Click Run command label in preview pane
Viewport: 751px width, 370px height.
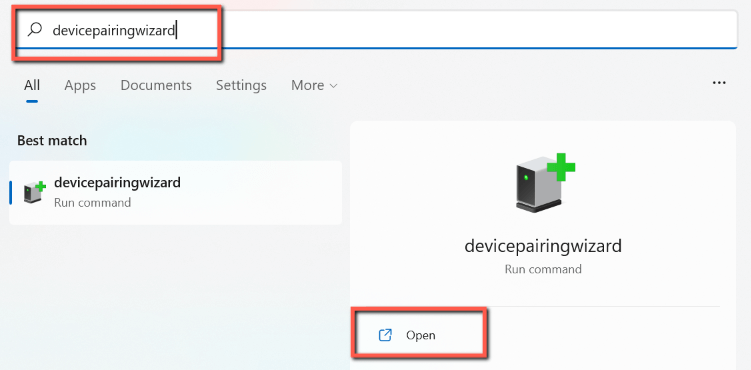(543, 269)
